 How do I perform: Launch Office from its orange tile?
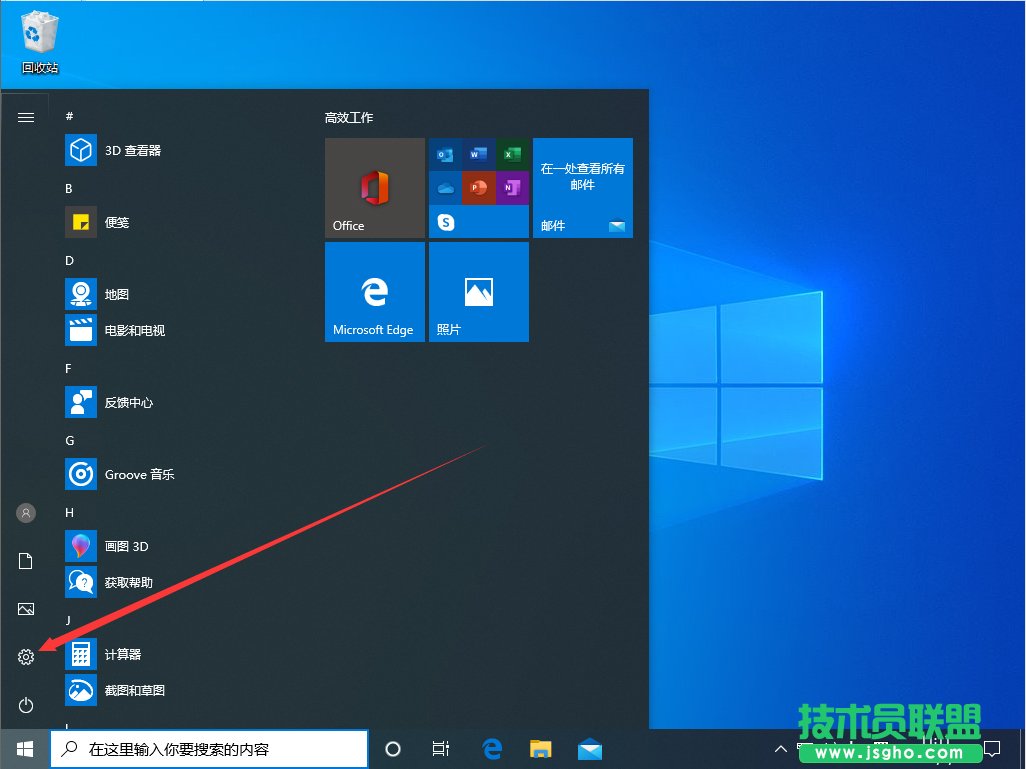[374, 188]
